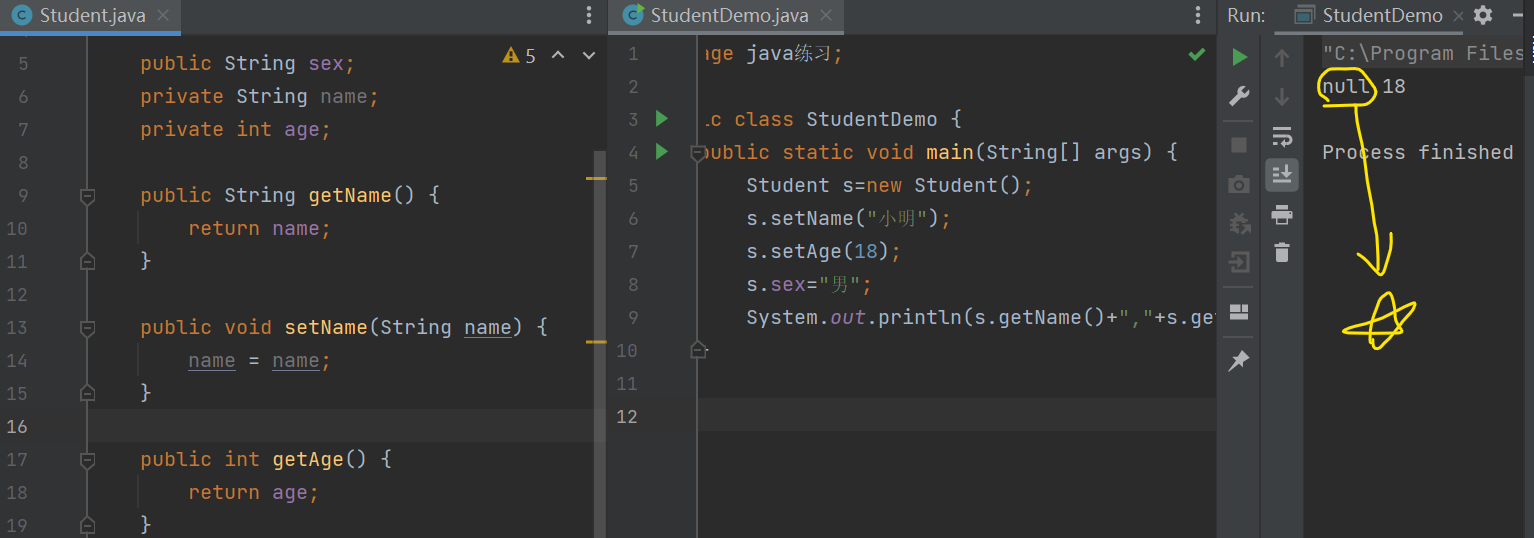The image size is (1534, 538).
Task: Toggle Pin Tab in Run panel
Action: pos(1239,361)
